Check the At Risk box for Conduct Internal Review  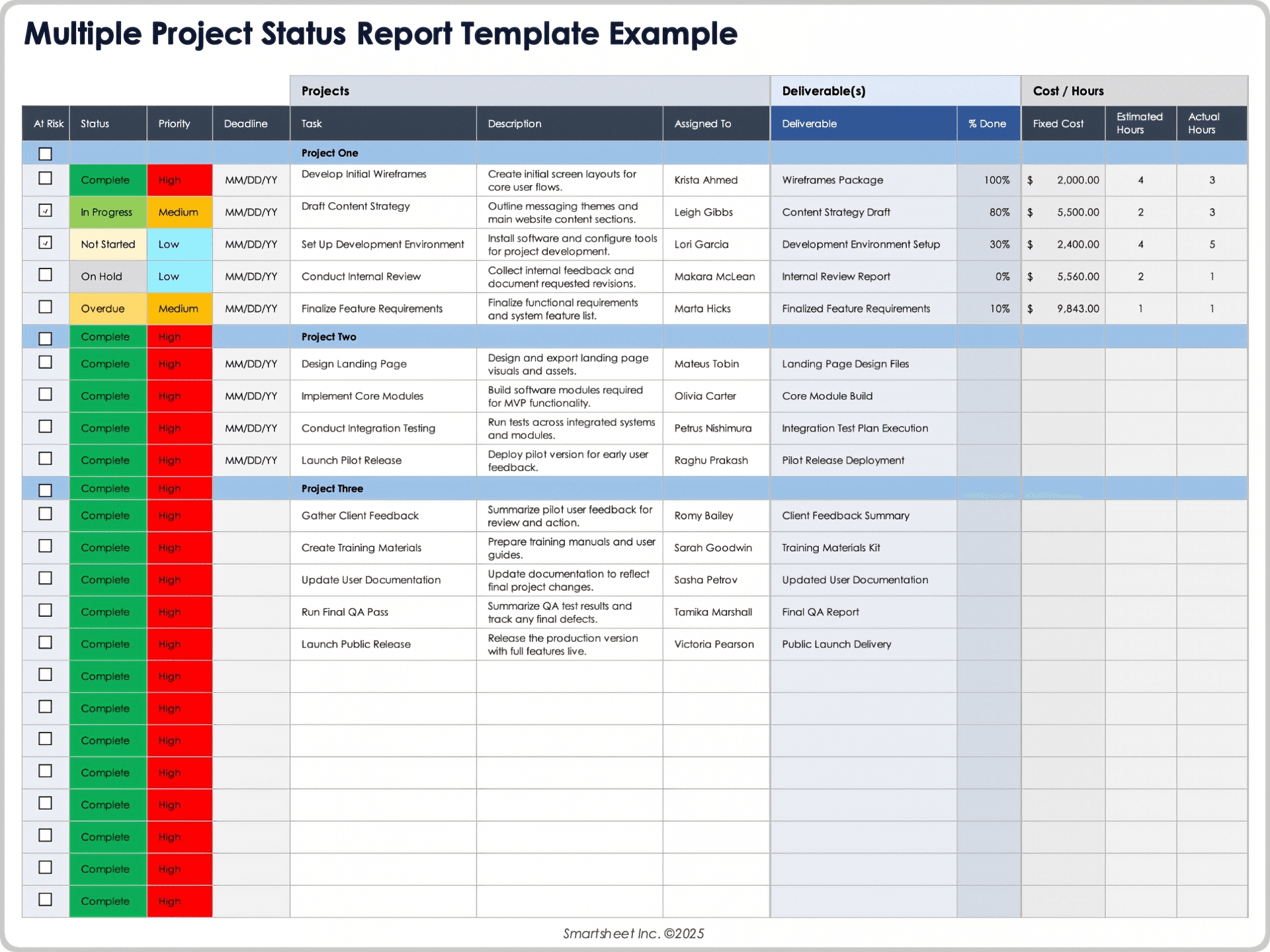45,274
